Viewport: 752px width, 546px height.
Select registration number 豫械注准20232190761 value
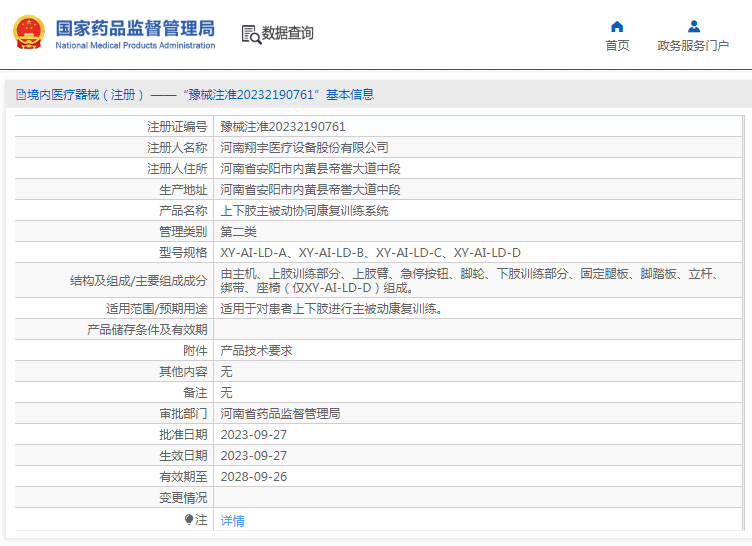pyautogui.click(x=283, y=127)
